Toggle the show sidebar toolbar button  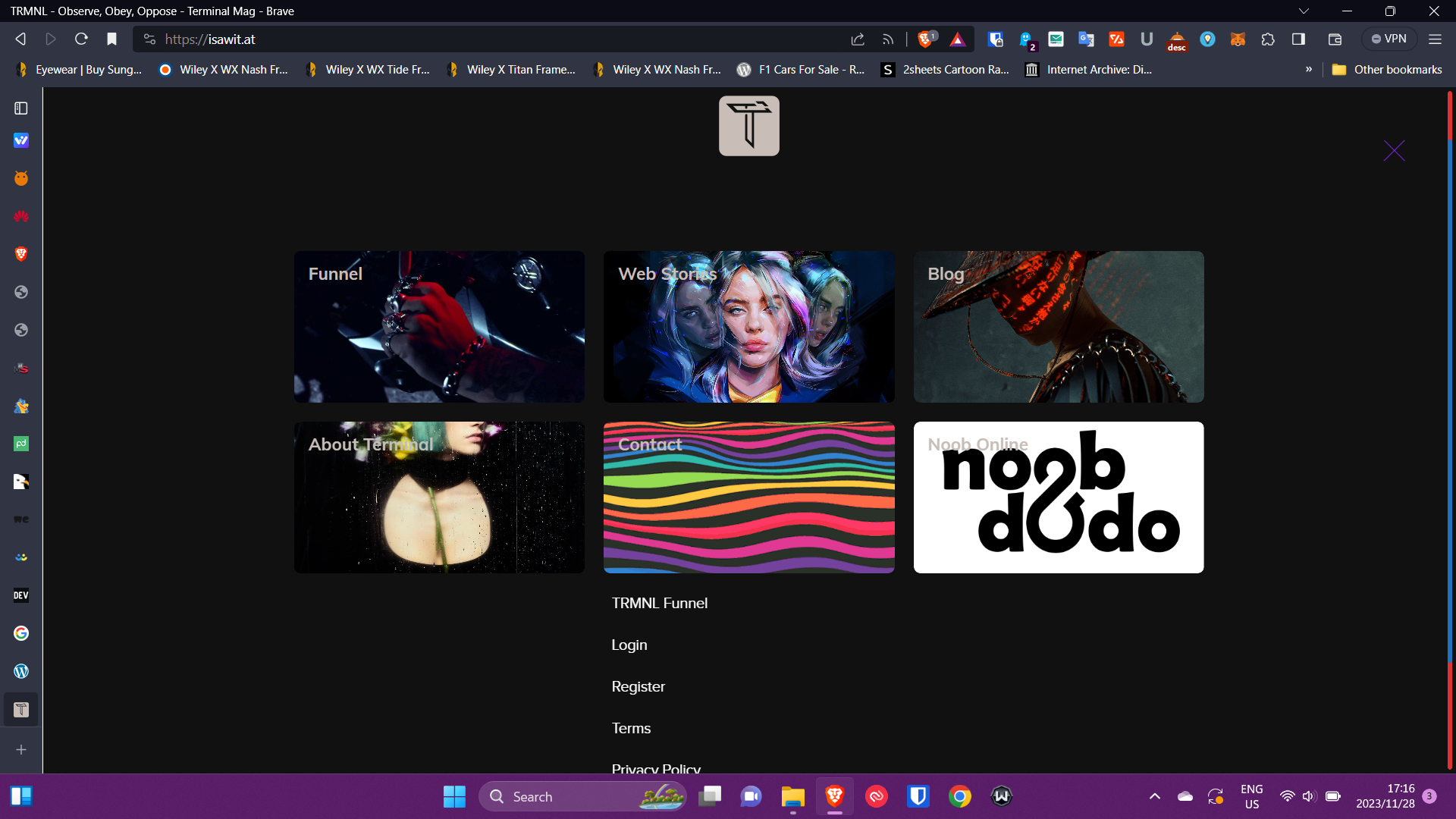(1298, 39)
